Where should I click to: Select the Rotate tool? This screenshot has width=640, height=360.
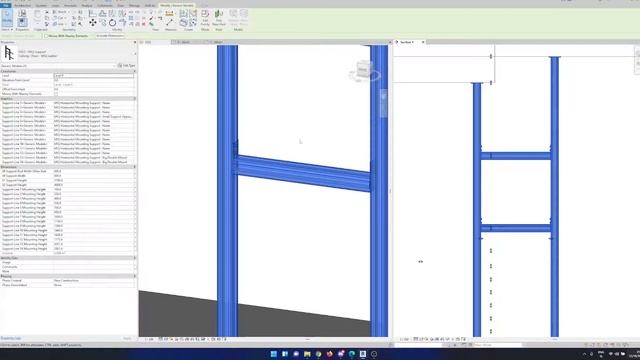point(112,23)
